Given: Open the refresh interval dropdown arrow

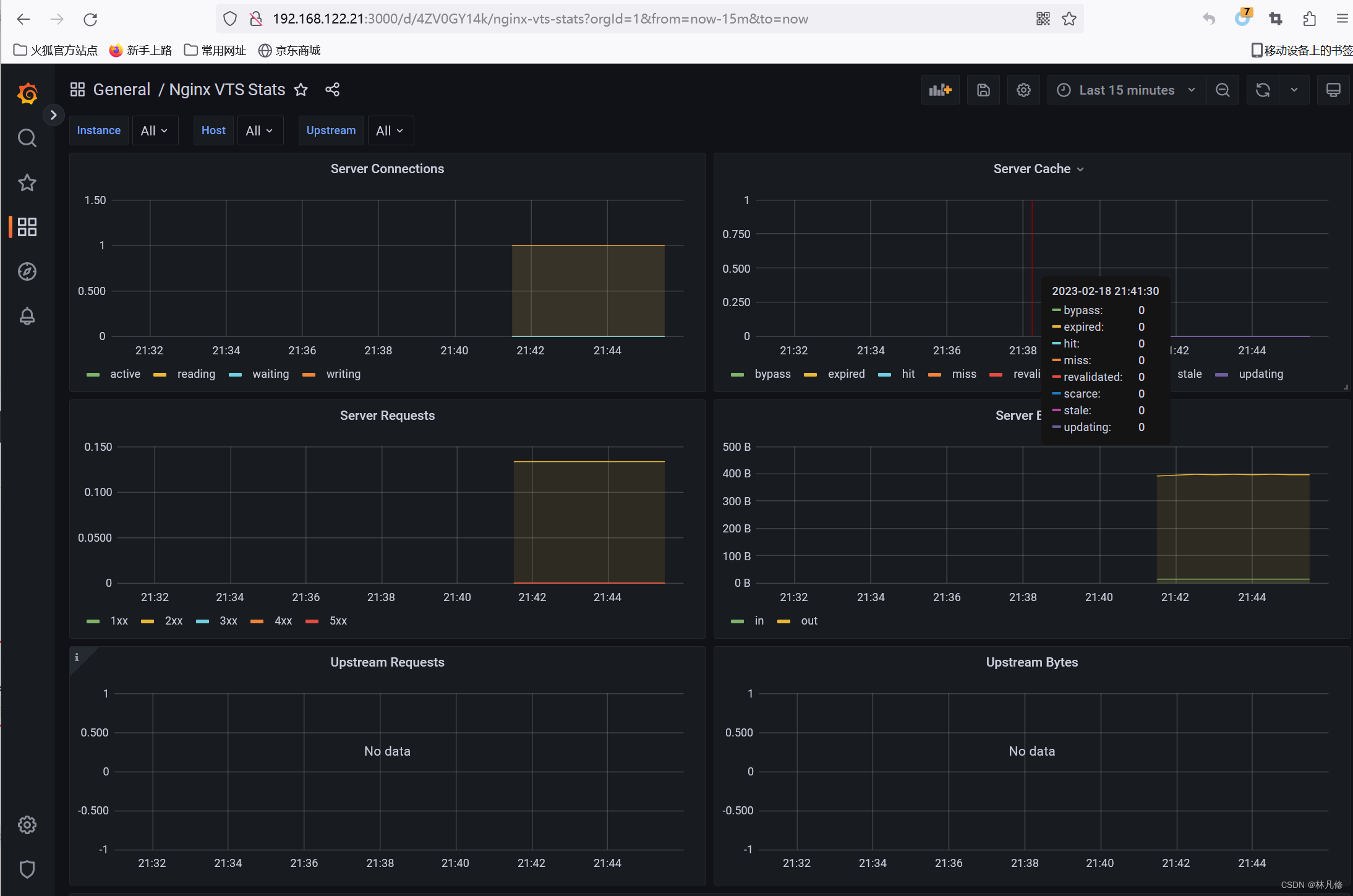Looking at the screenshot, I should [x=1294, y=90].
